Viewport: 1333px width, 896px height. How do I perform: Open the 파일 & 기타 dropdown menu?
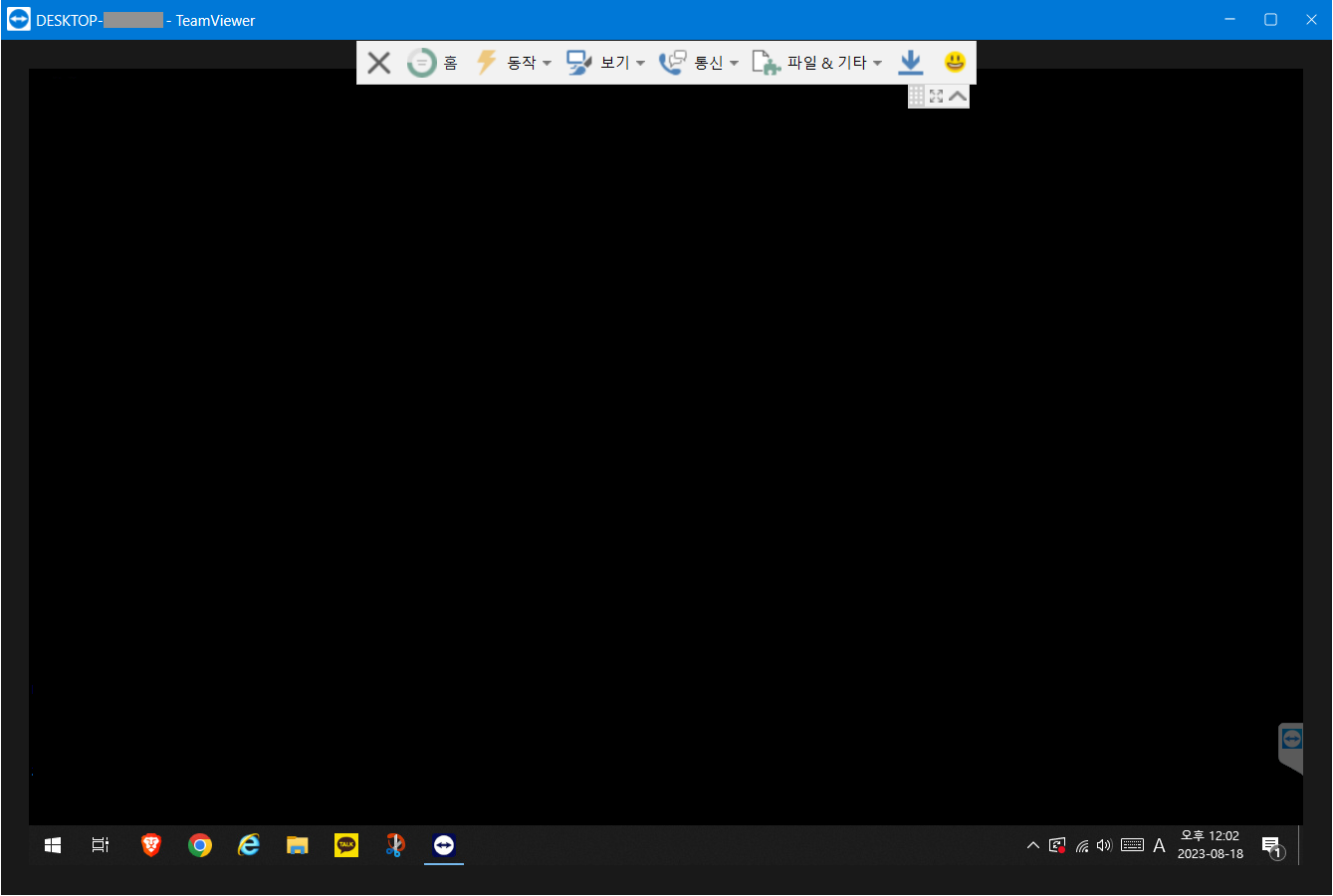[817, 63]
